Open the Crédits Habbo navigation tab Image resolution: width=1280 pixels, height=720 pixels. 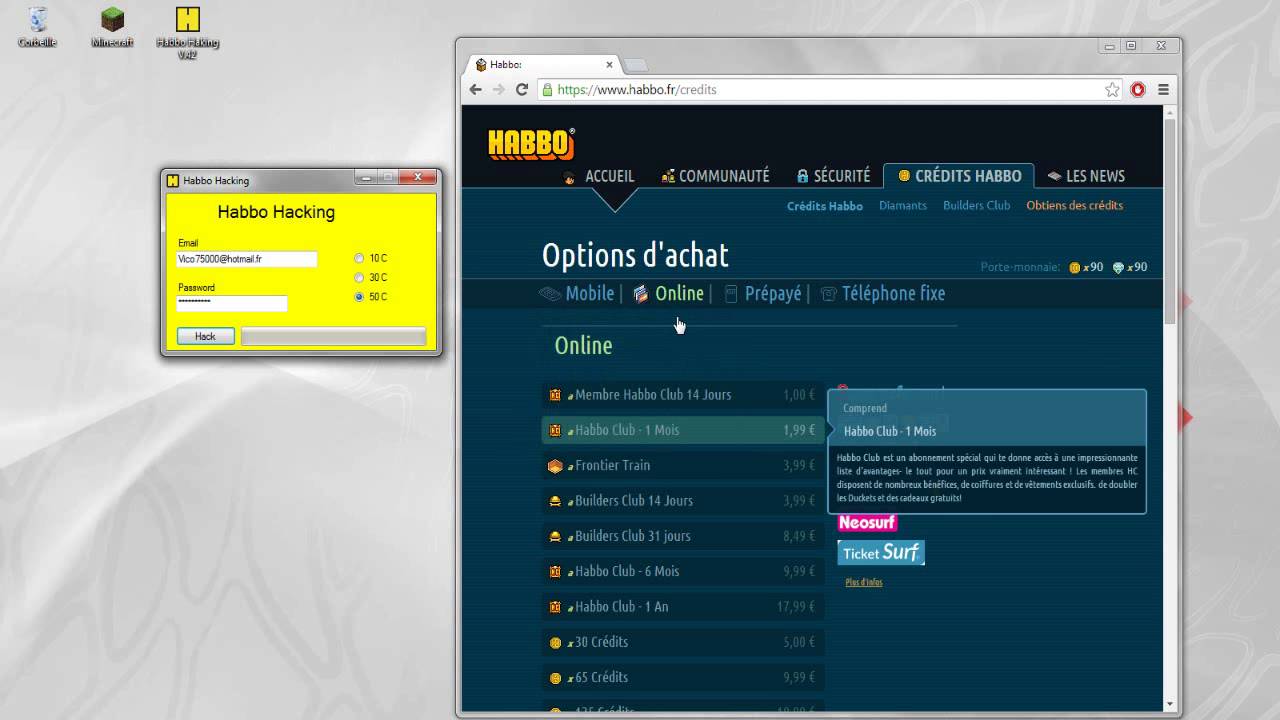click(x=959, y=176)
